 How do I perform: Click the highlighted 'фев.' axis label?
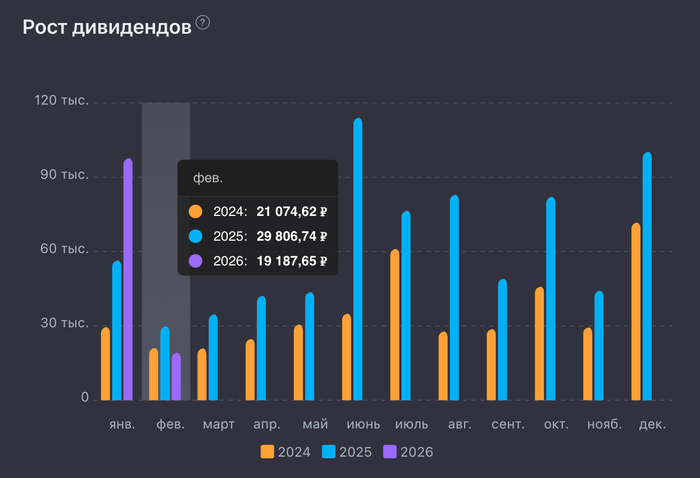(x=171, y=425)
